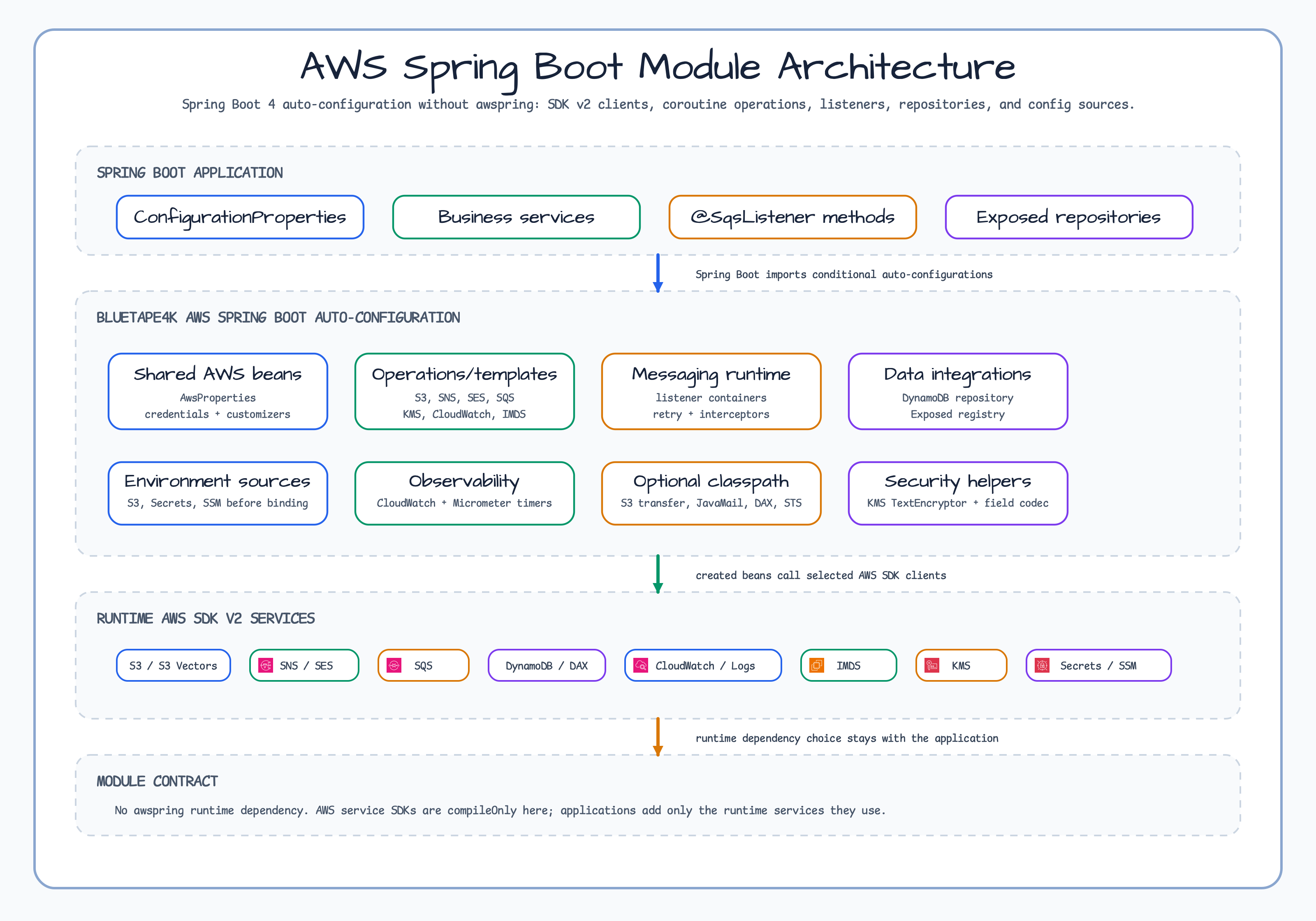Click 'S3 transfer, JavaMail, DAX, STS' text

pyautogui.click(x=711, y=503)
